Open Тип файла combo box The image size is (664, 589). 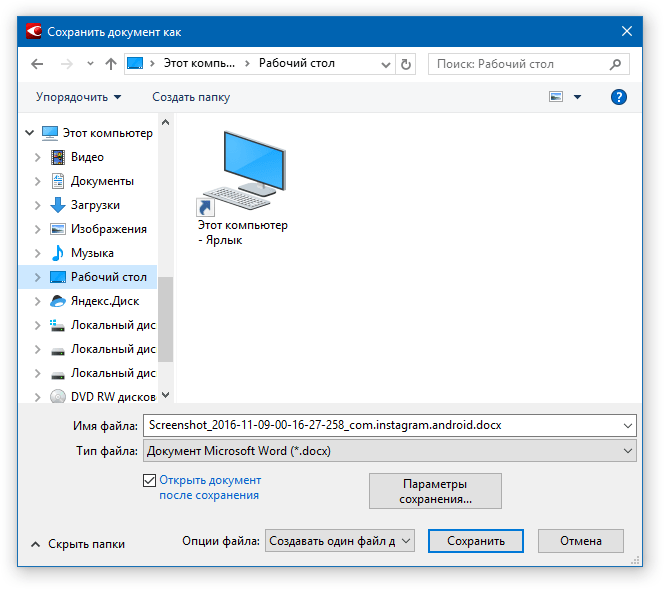(x=390, y=451)
